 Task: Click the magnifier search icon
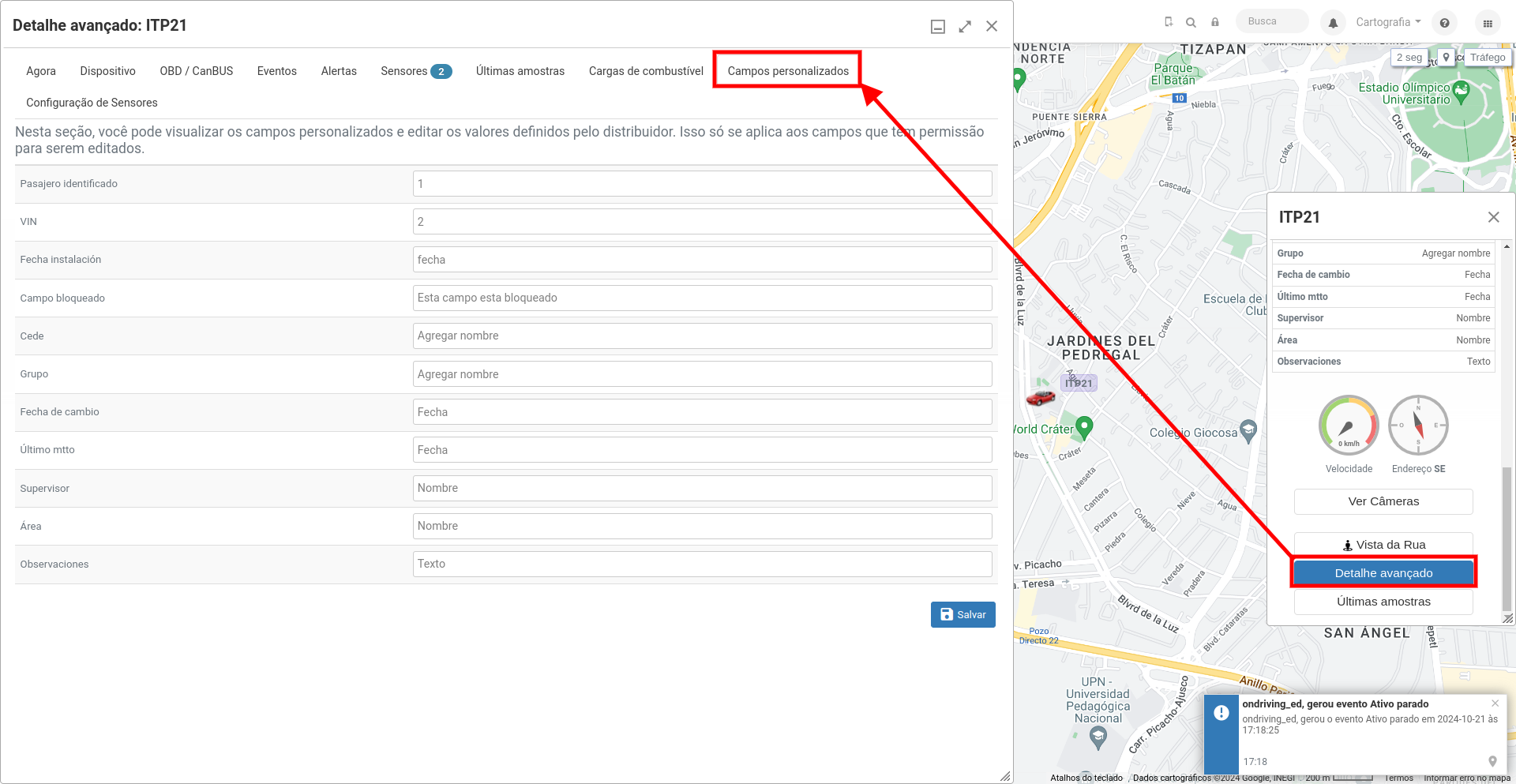click(x=1191, y=22)
